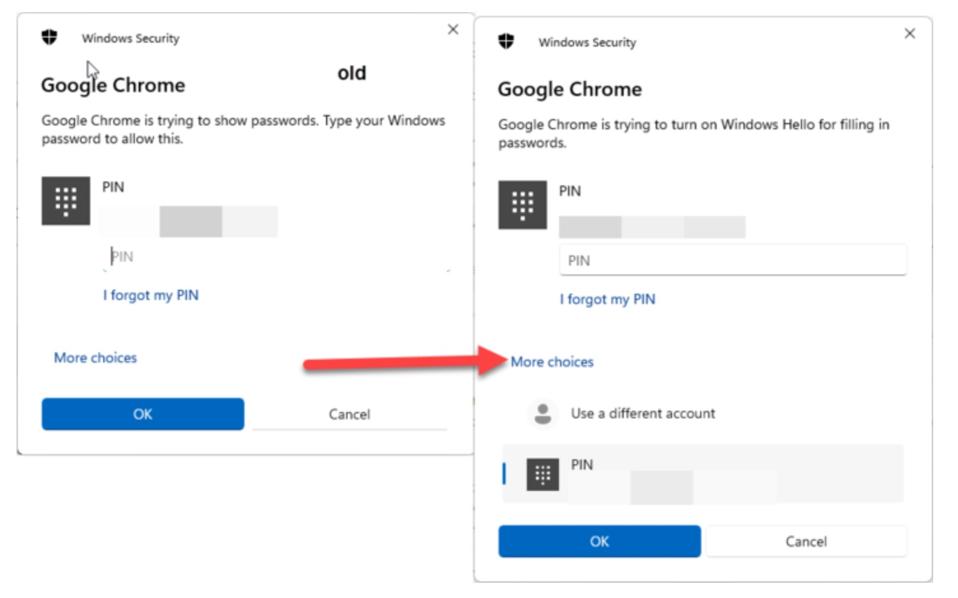Click the small PIN keypad icon under More choices
The height and width of the screenshot is (598, 958).
(543, 475)
